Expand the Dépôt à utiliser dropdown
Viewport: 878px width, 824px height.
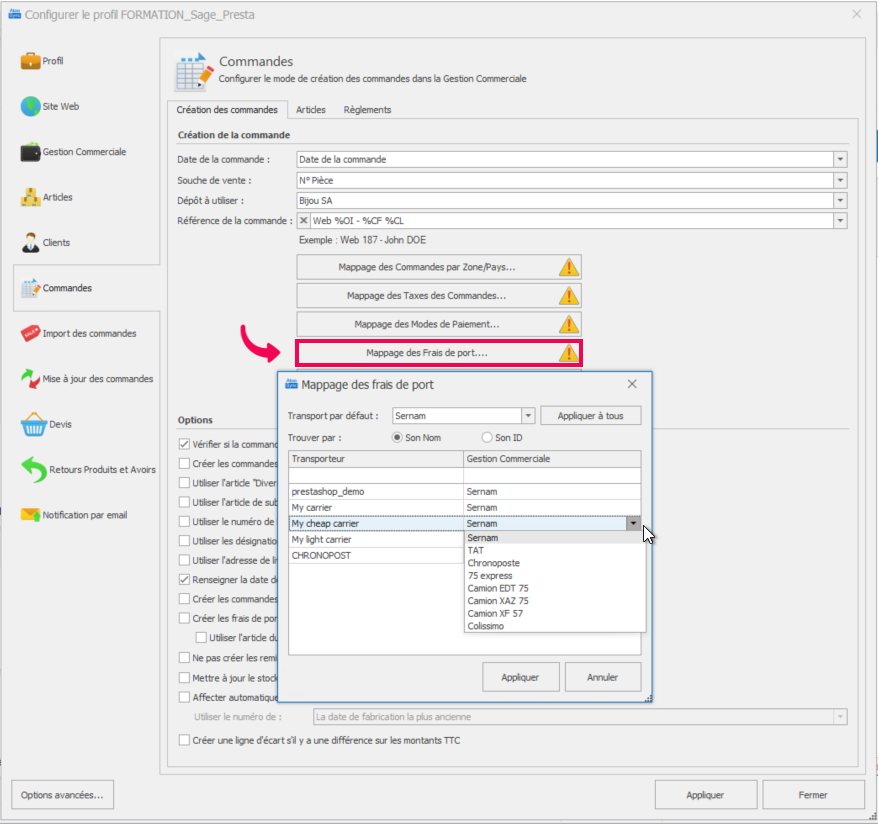[x=840, y=201]
